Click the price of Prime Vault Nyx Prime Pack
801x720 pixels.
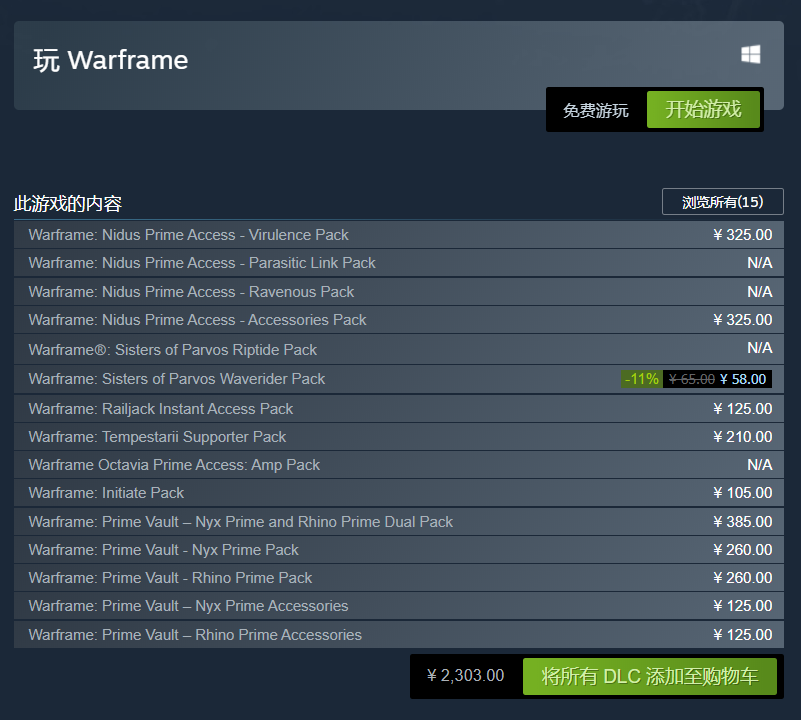(x=743, y=549)
